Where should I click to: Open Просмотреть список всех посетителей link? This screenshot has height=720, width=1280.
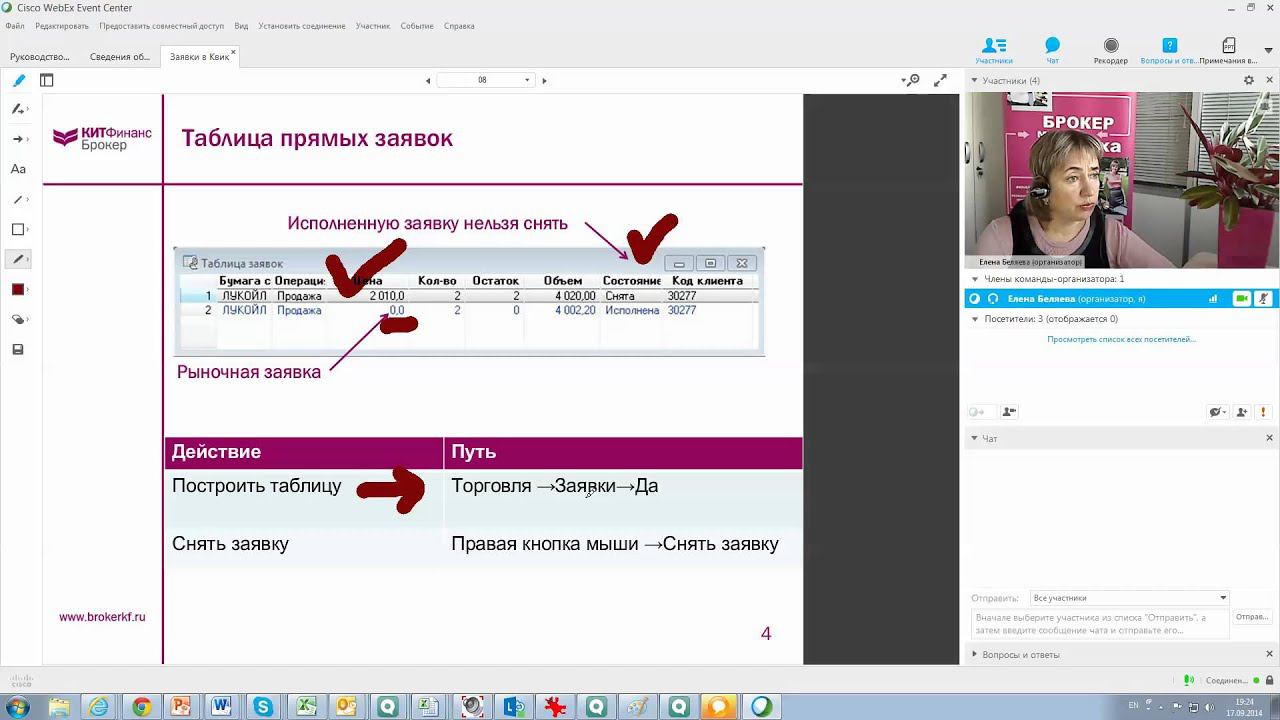(x=1121, y=339)
